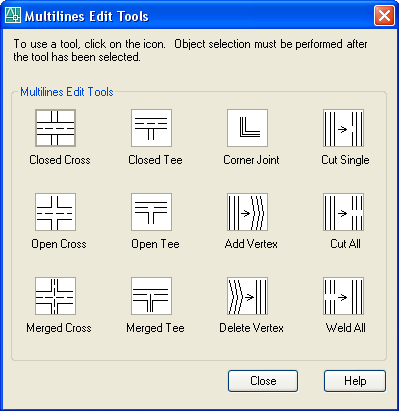Click the Close button

coord(263,381)
